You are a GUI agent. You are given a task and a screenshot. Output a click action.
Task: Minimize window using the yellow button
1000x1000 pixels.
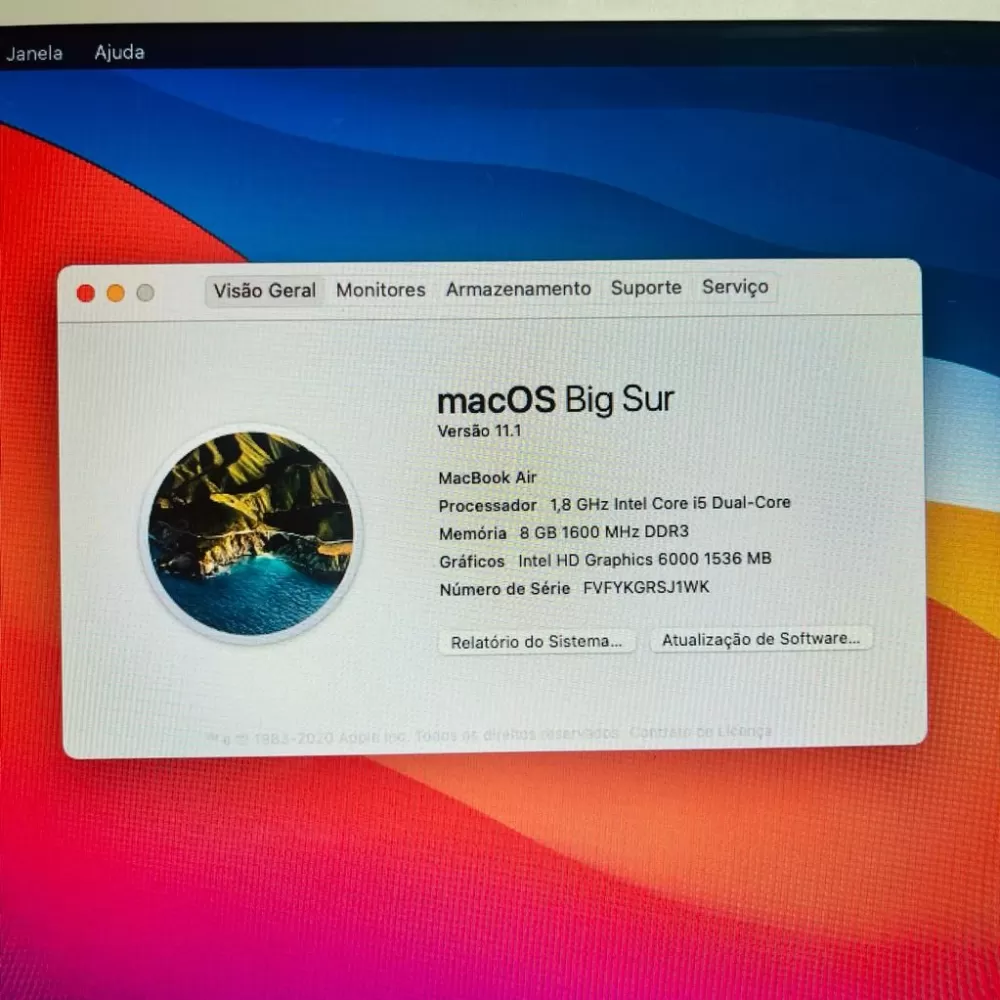click(116, 293)
